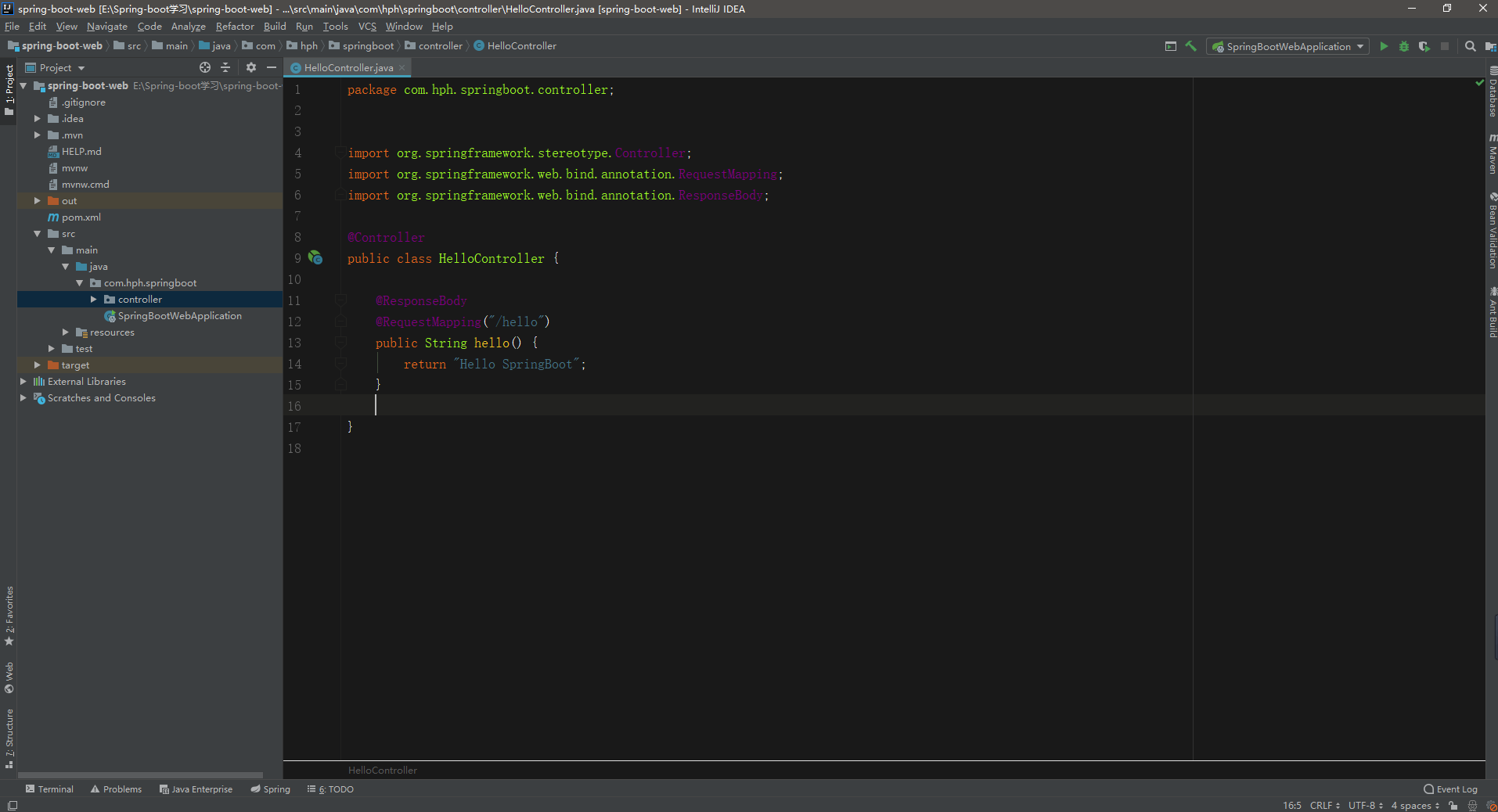Open the Structure tool window

pyautogui.click(x=9, y=738)
